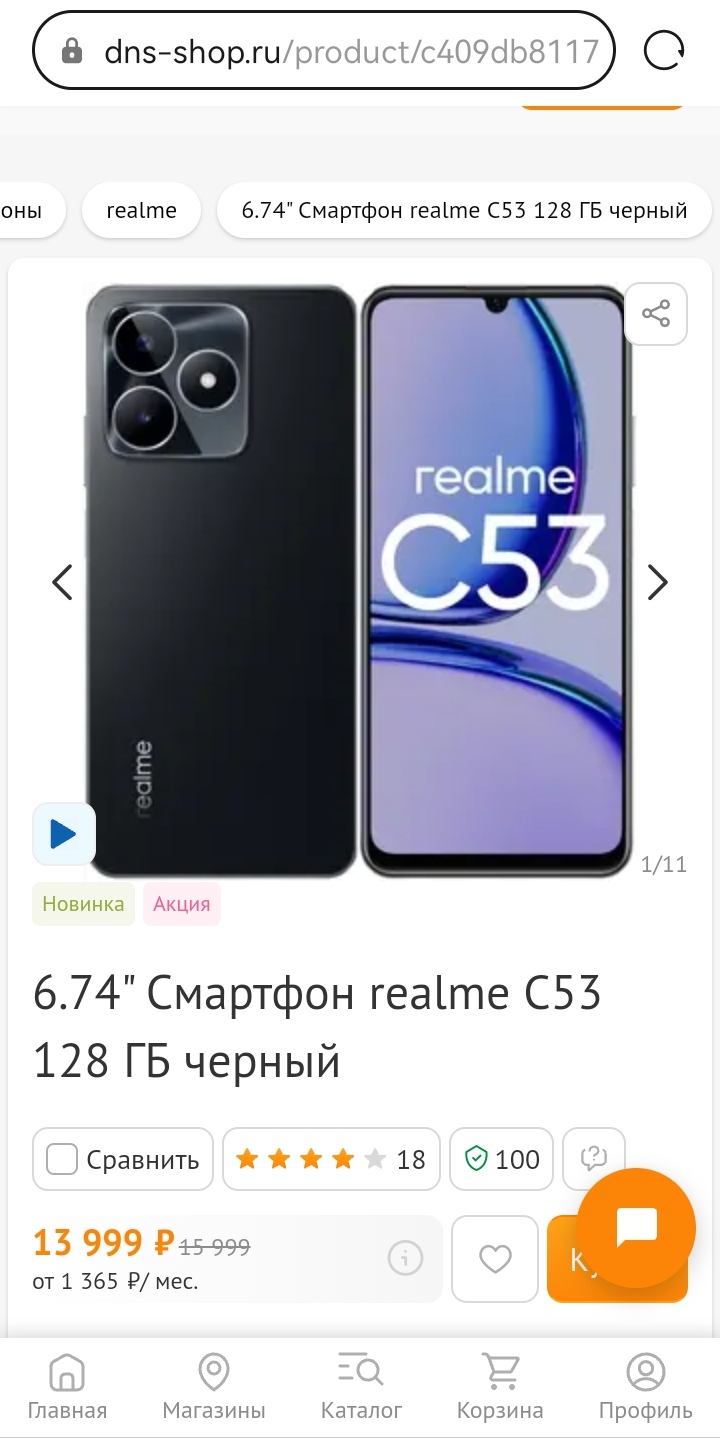
Task: Play the product video
Action: point(64,834)
